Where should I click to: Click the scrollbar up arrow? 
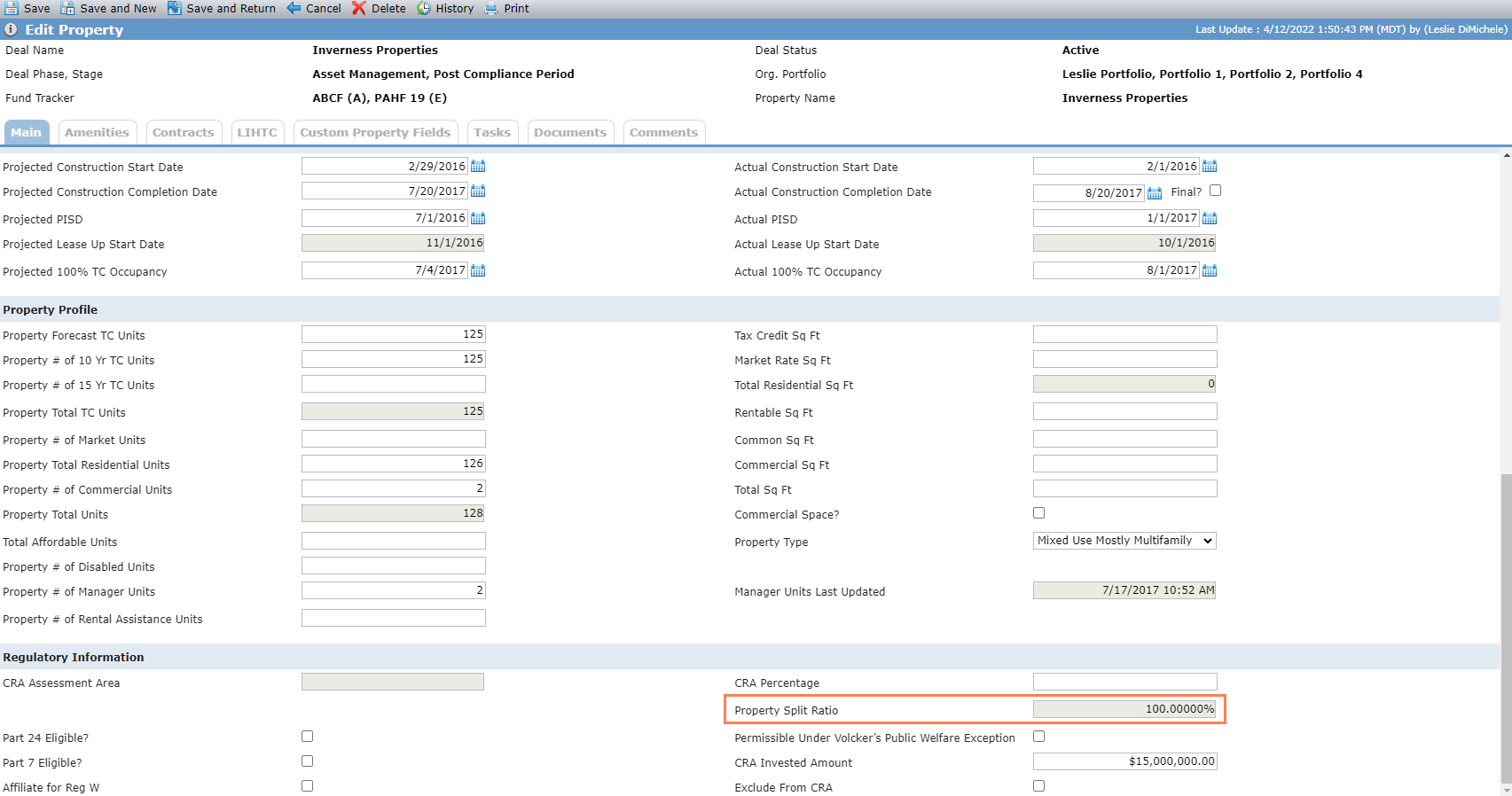click(1506, 156)
